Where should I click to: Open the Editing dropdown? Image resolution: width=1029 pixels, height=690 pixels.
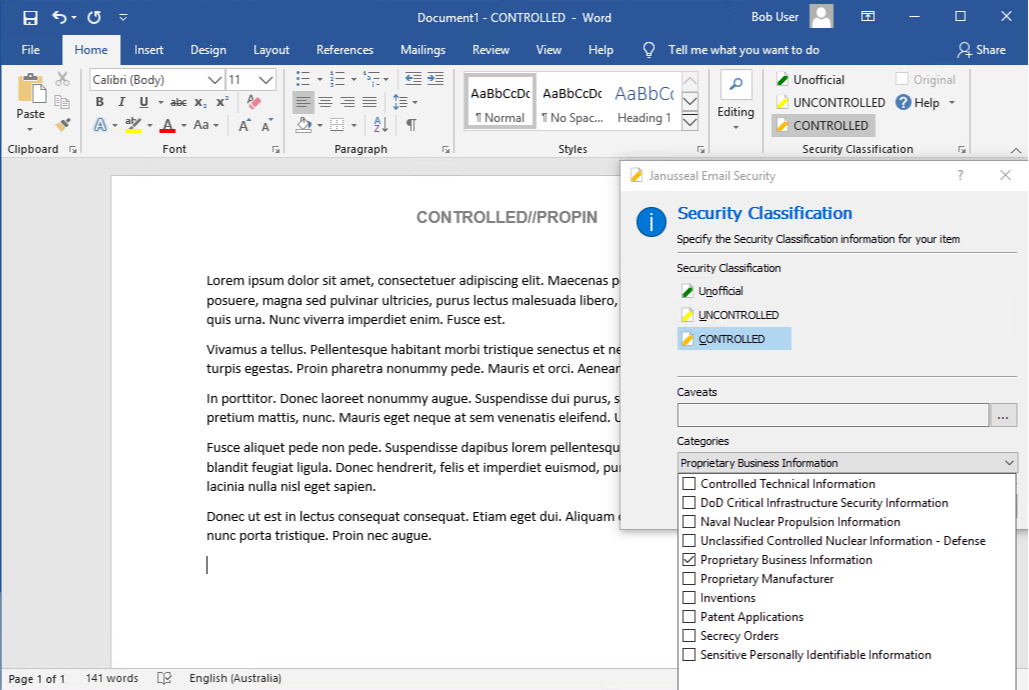pos(736,102)
